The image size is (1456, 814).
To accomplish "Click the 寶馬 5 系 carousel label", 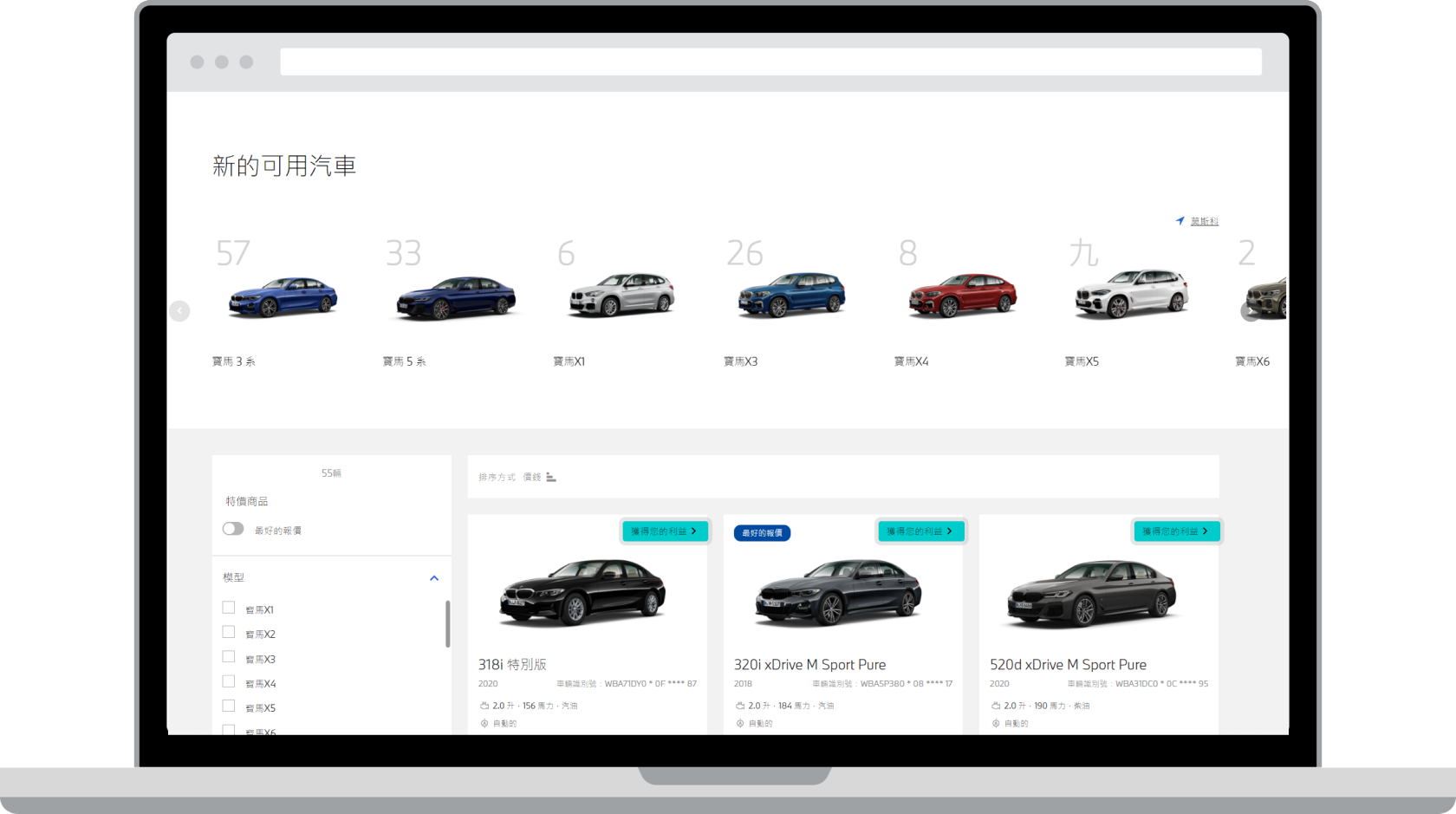I will [x=405, y=361].
